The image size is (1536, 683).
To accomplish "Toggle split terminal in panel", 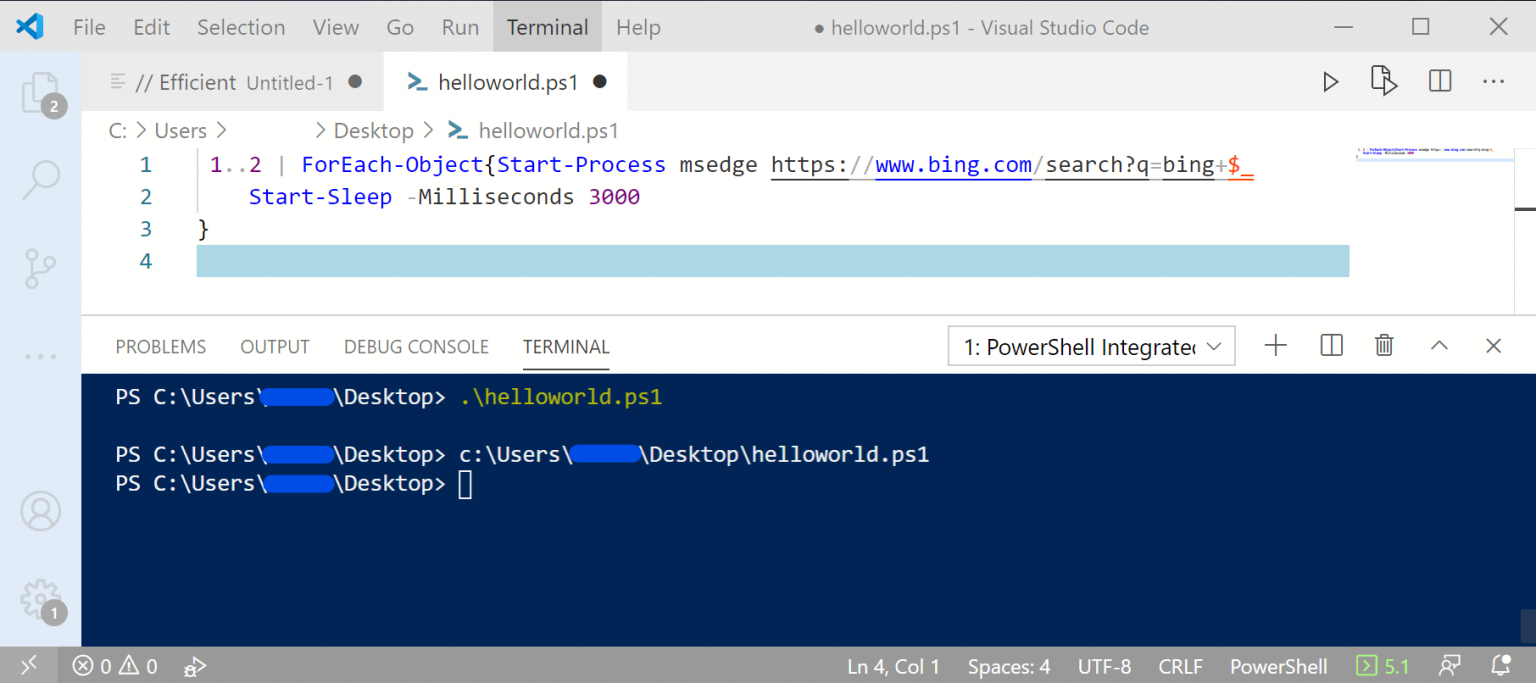I will tap(1331, 346).
